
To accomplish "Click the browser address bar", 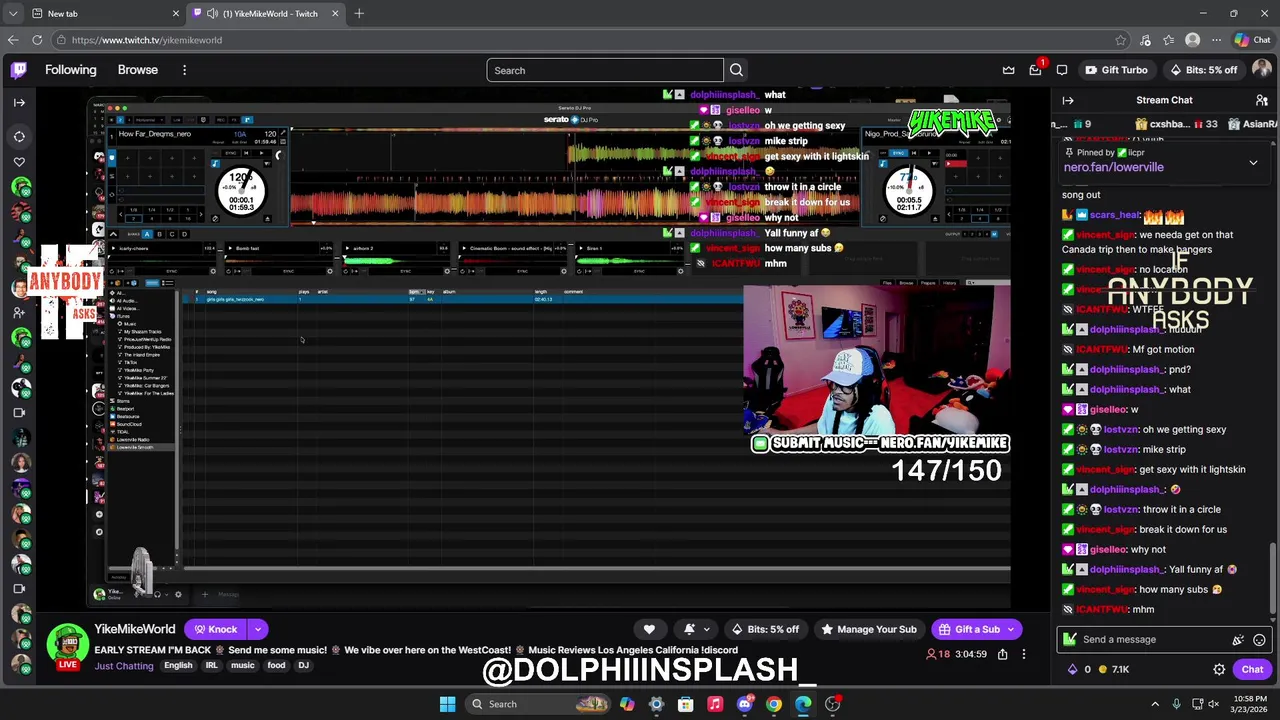I will pyautogui.click(x=590, y=40).
